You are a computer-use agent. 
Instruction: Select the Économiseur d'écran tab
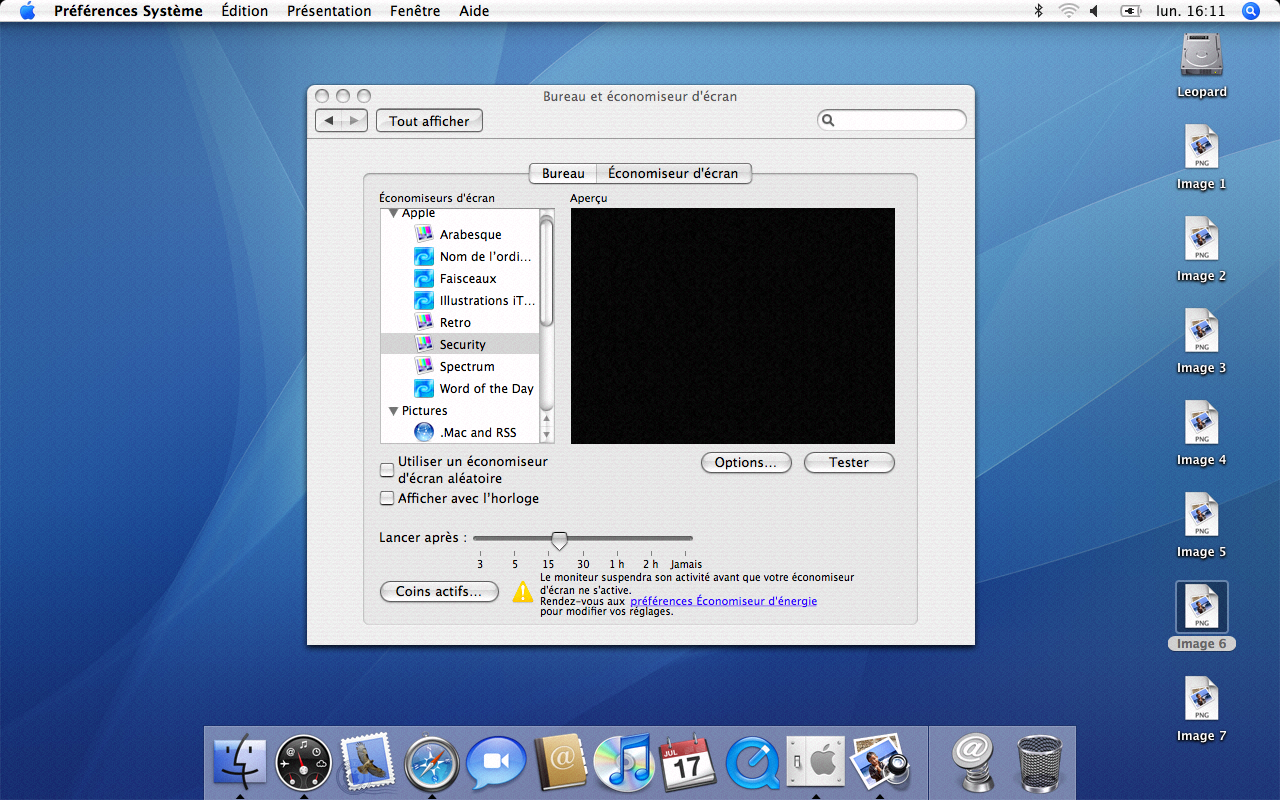673,173
